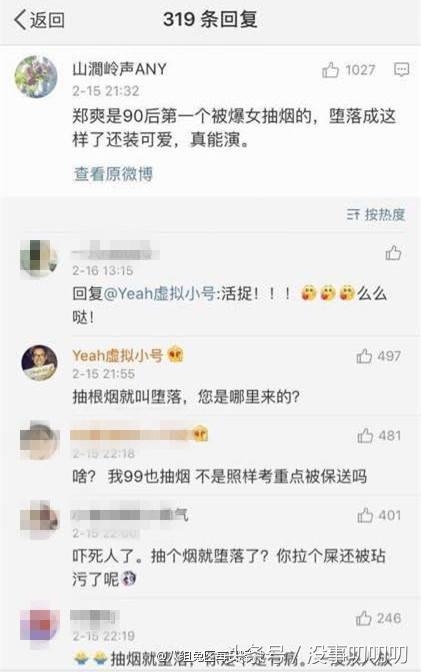Open the @Yeah虚拟小号 mention link
421x672 pixels.
pyautogui.click(x=159, y=294)
